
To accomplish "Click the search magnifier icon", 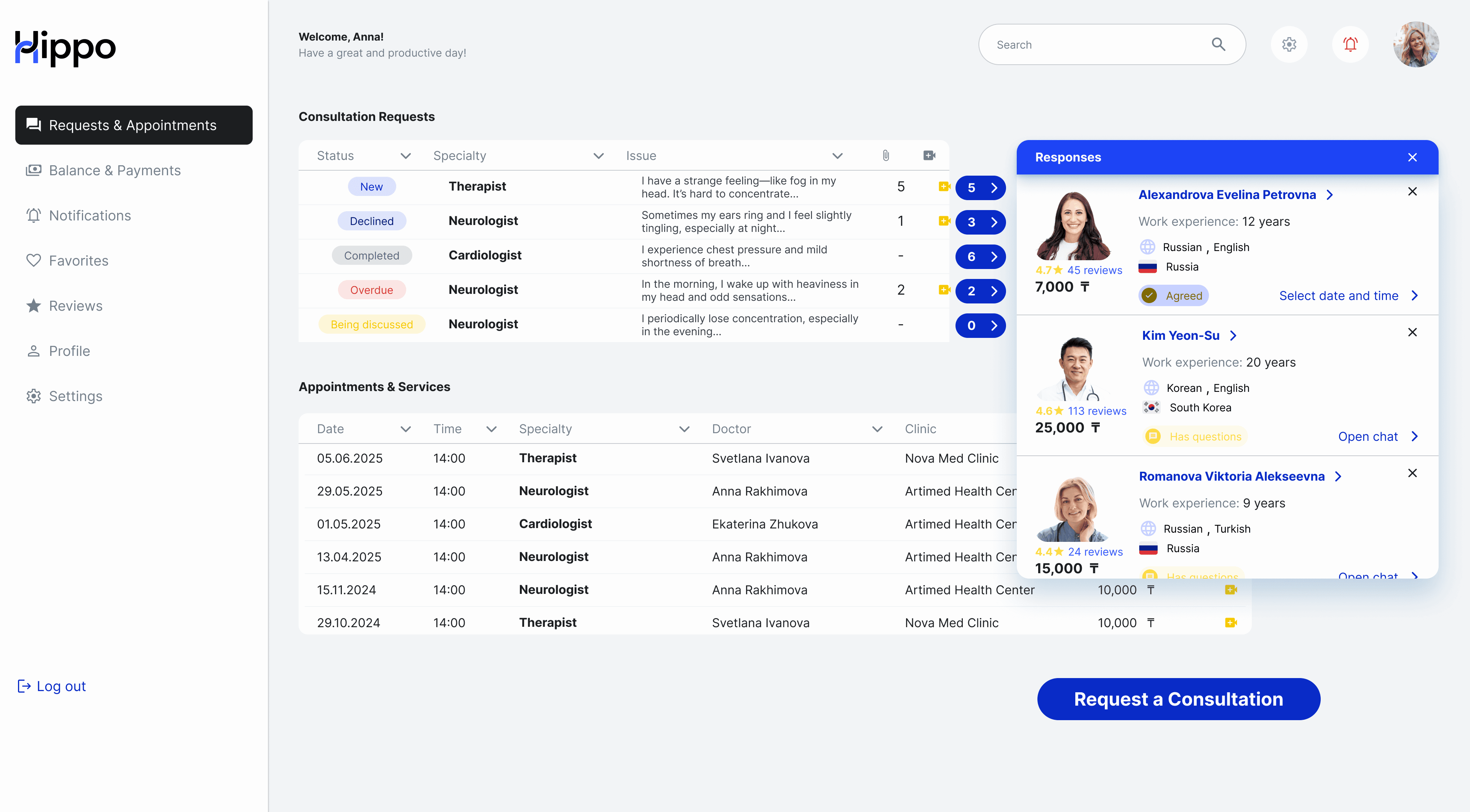I will pyautogui.click(x=1218, y=44).
